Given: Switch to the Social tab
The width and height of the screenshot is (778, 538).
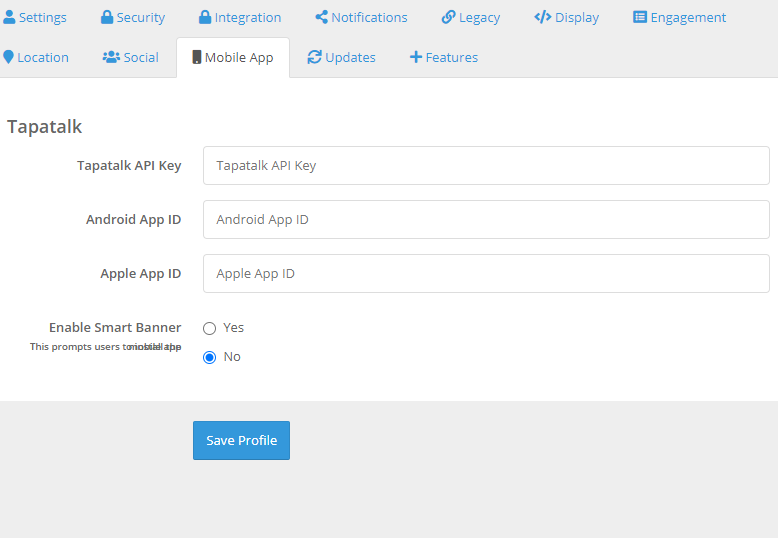Looking at the screenshot, I should coord(131,58).
